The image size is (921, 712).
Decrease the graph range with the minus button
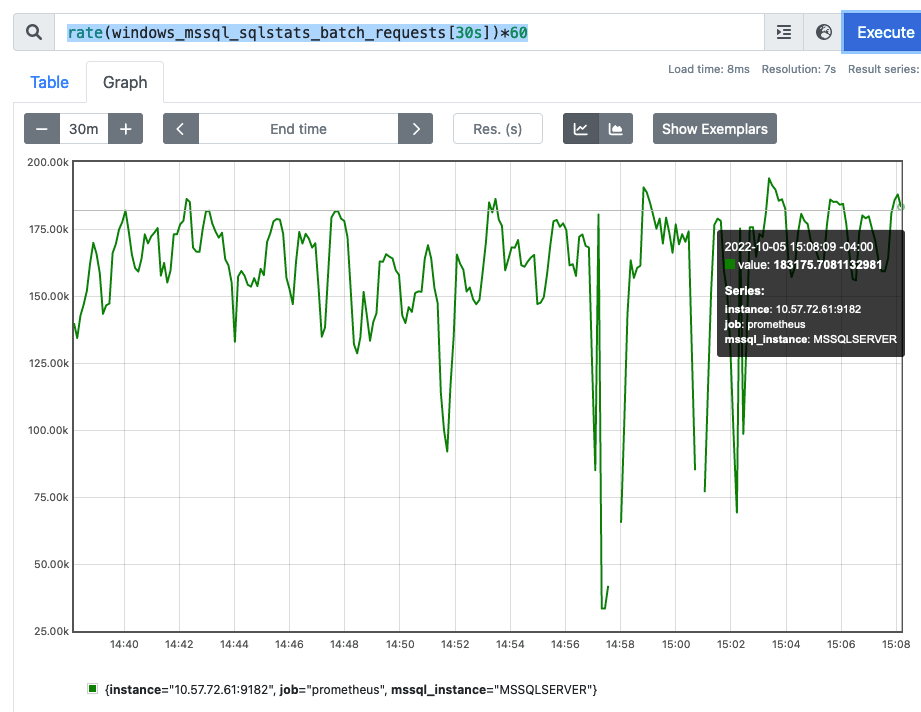pos(42,129)
